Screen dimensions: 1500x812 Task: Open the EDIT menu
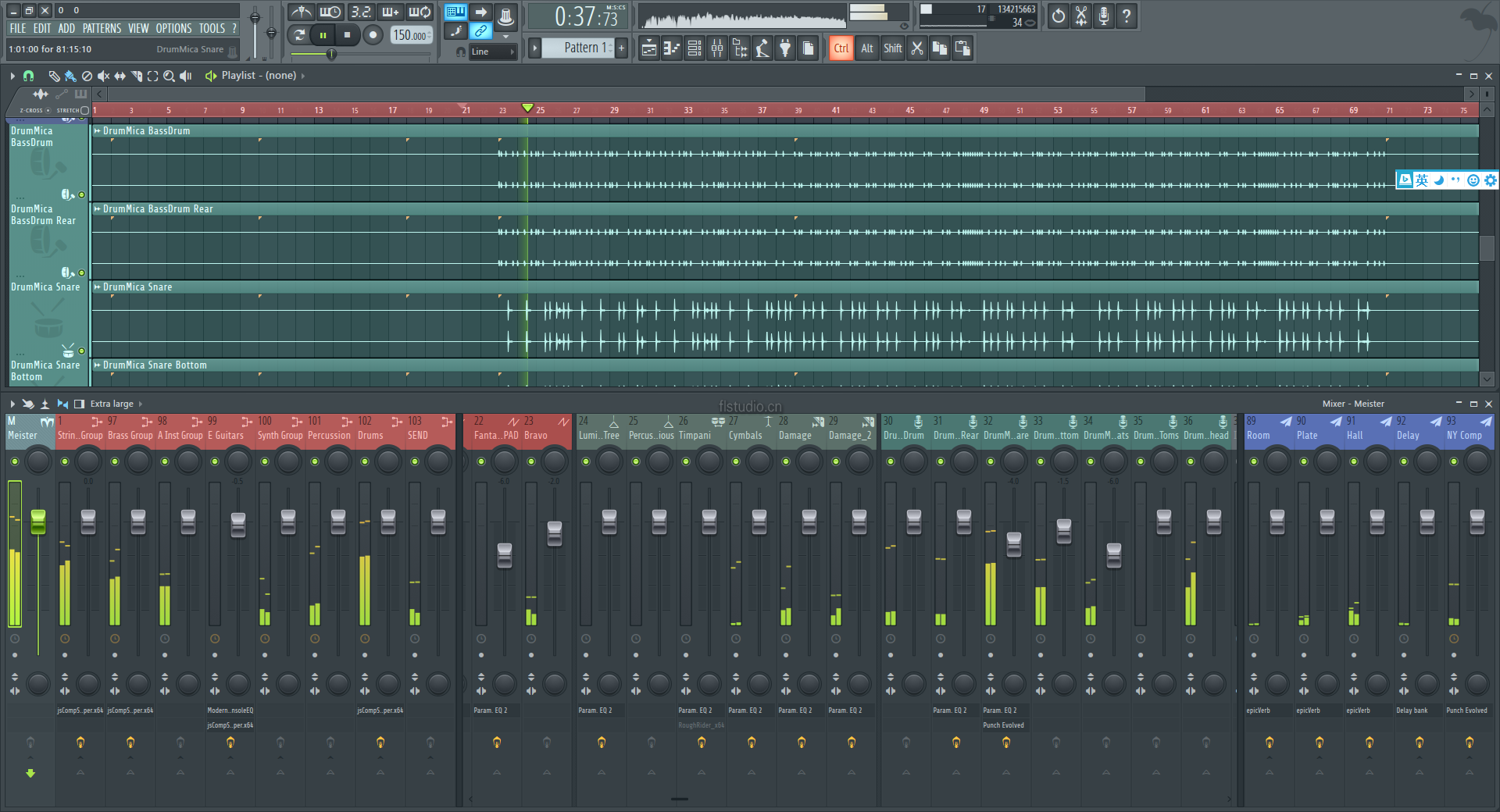[41, 28]
